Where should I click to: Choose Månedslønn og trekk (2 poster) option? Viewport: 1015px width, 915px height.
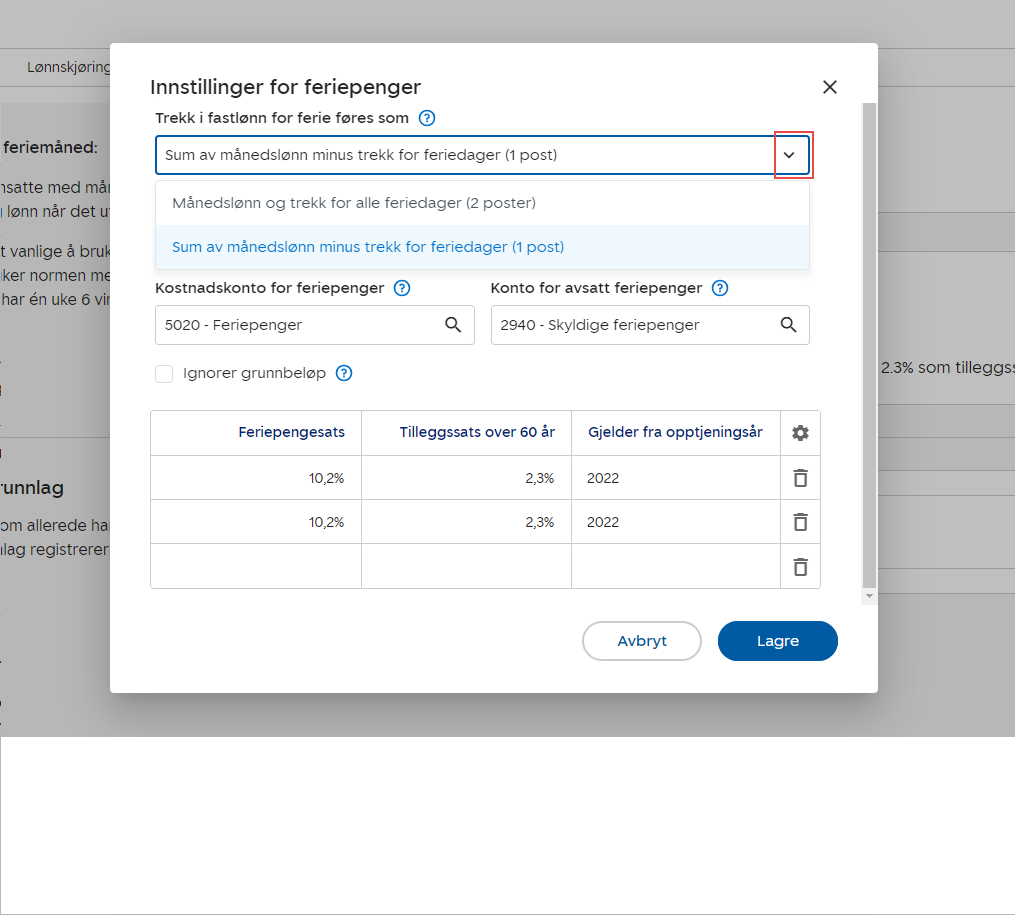pyautogui.click(x=354, y=203)
